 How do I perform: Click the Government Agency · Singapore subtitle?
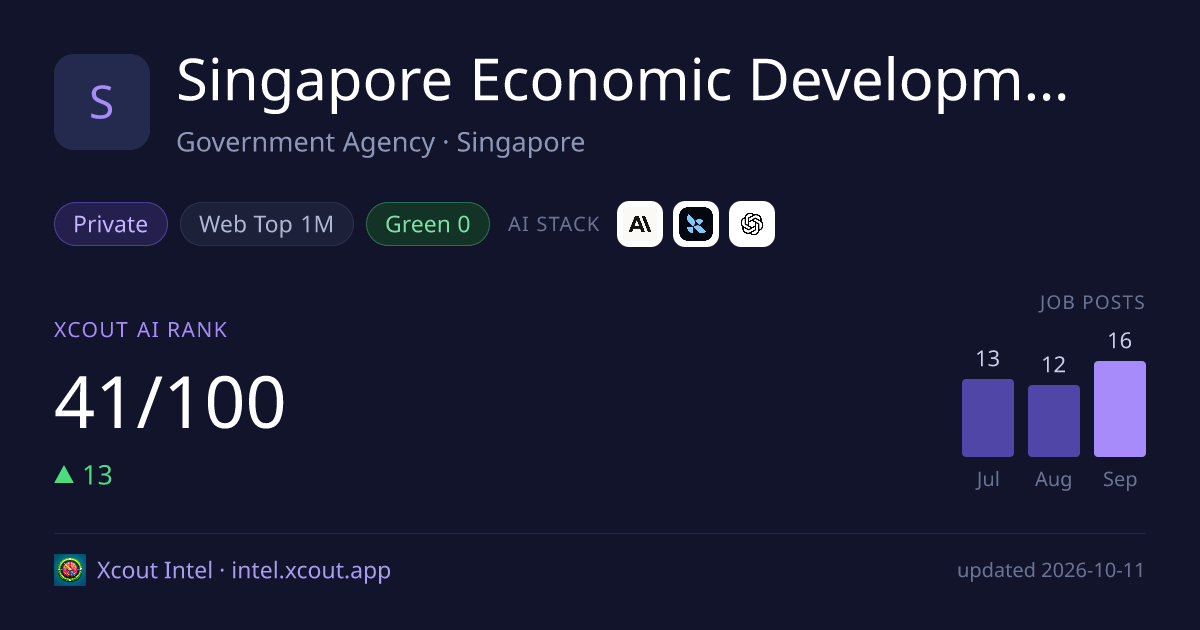(x=381, y=142)
